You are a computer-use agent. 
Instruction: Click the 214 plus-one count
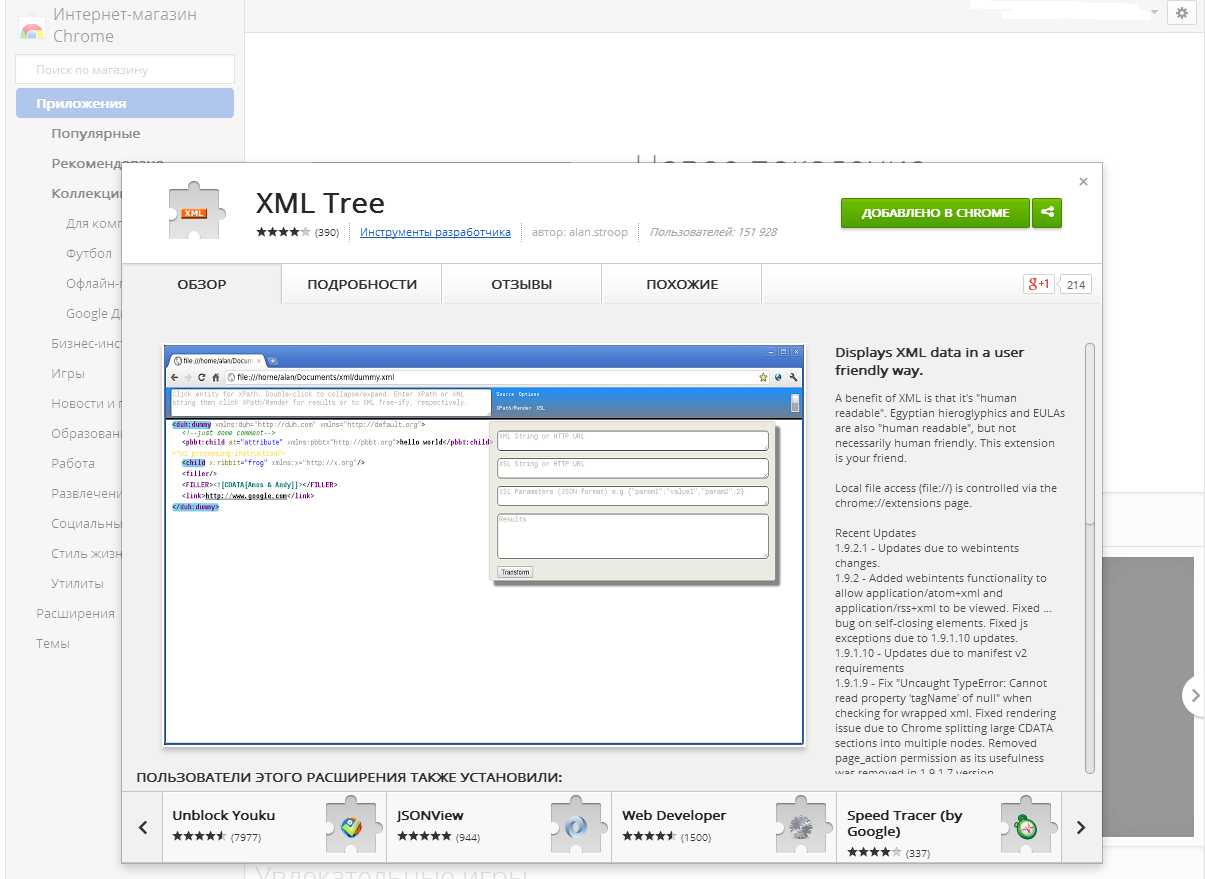[x=1075, y=285]
